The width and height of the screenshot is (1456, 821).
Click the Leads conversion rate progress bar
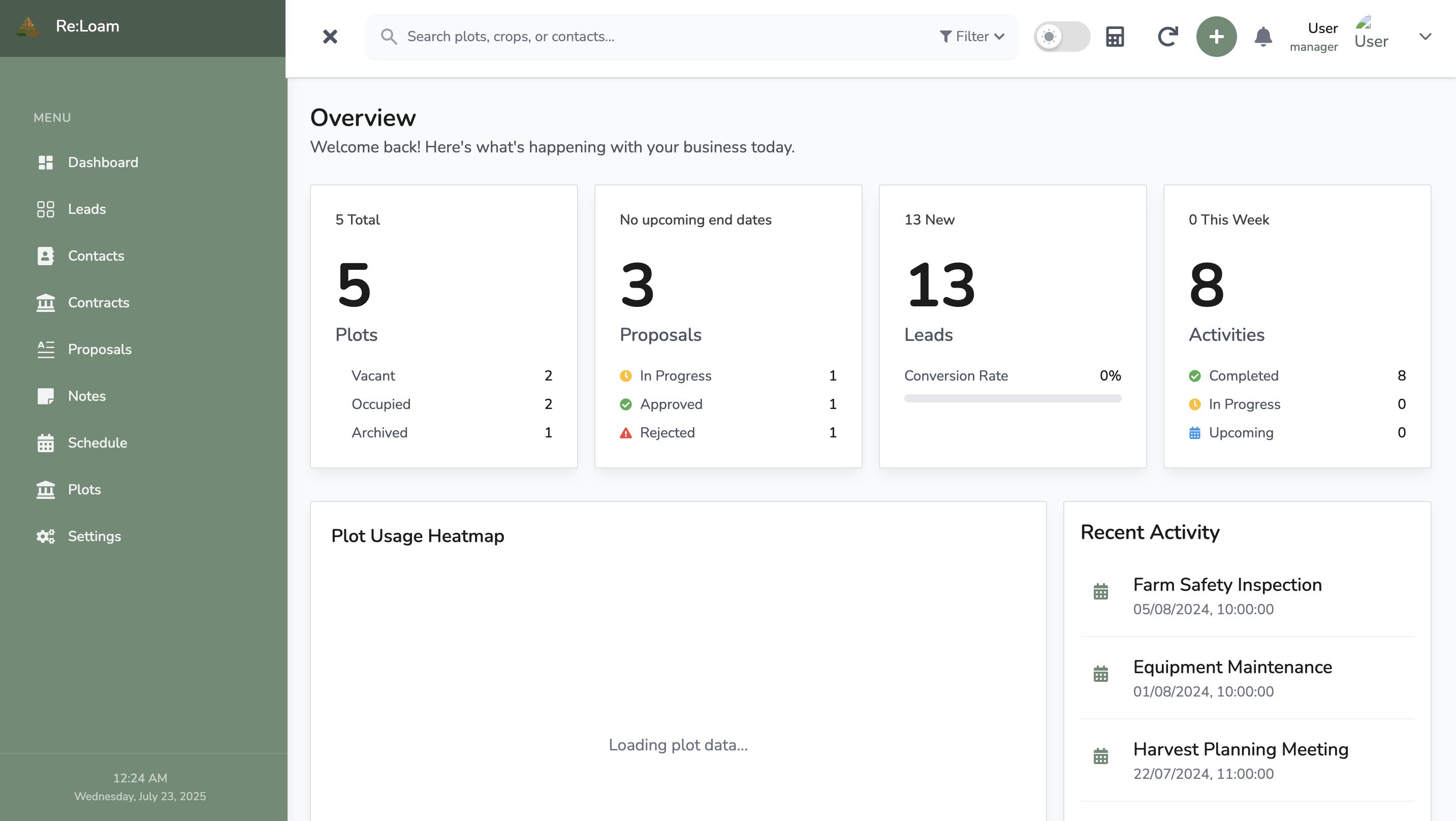pos(1012,398)
